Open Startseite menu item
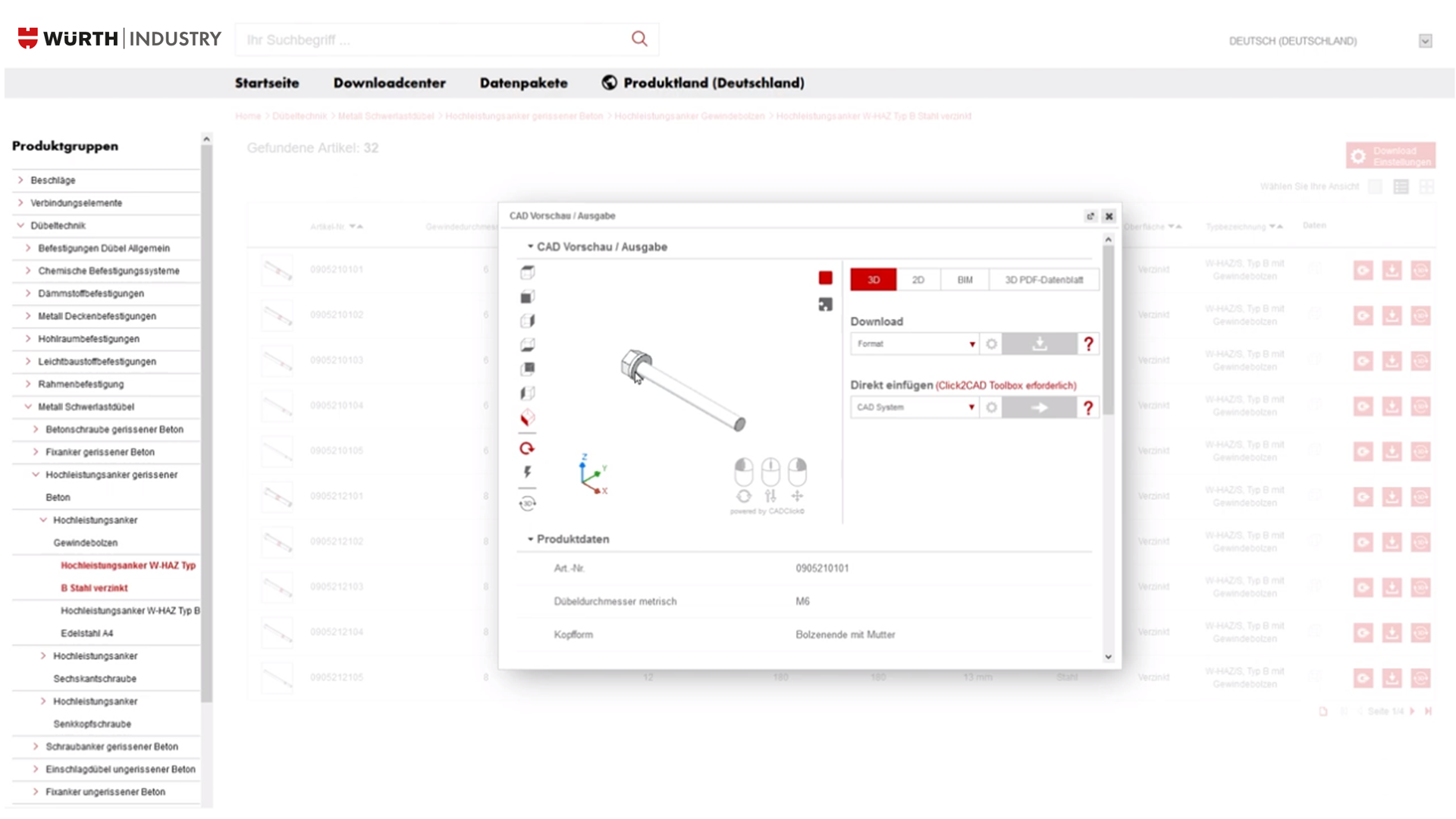1456x819 pixels. 267,83
